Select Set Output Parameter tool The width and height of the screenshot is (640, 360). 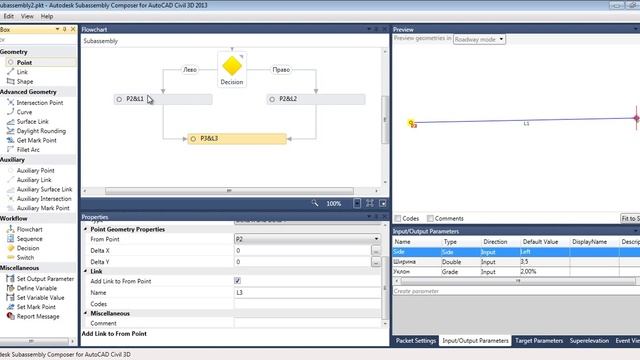pos(45,278)
